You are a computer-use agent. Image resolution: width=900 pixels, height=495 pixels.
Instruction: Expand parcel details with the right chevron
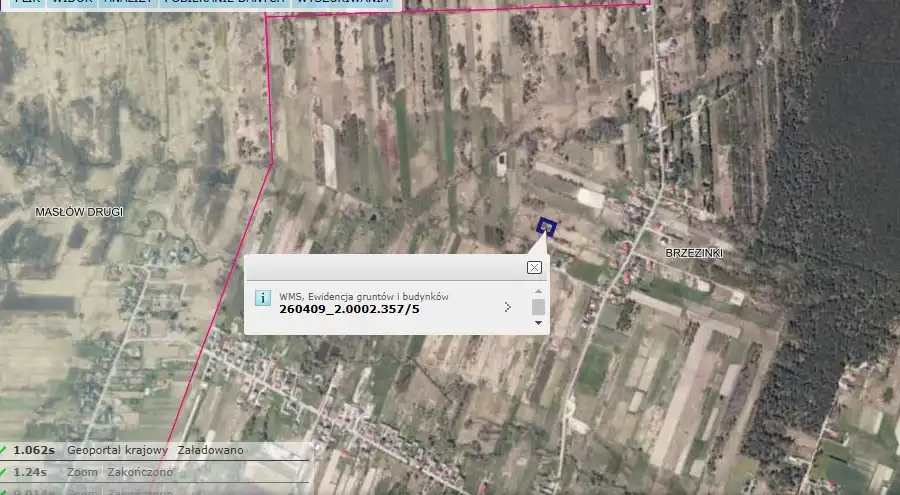(507, 307)
